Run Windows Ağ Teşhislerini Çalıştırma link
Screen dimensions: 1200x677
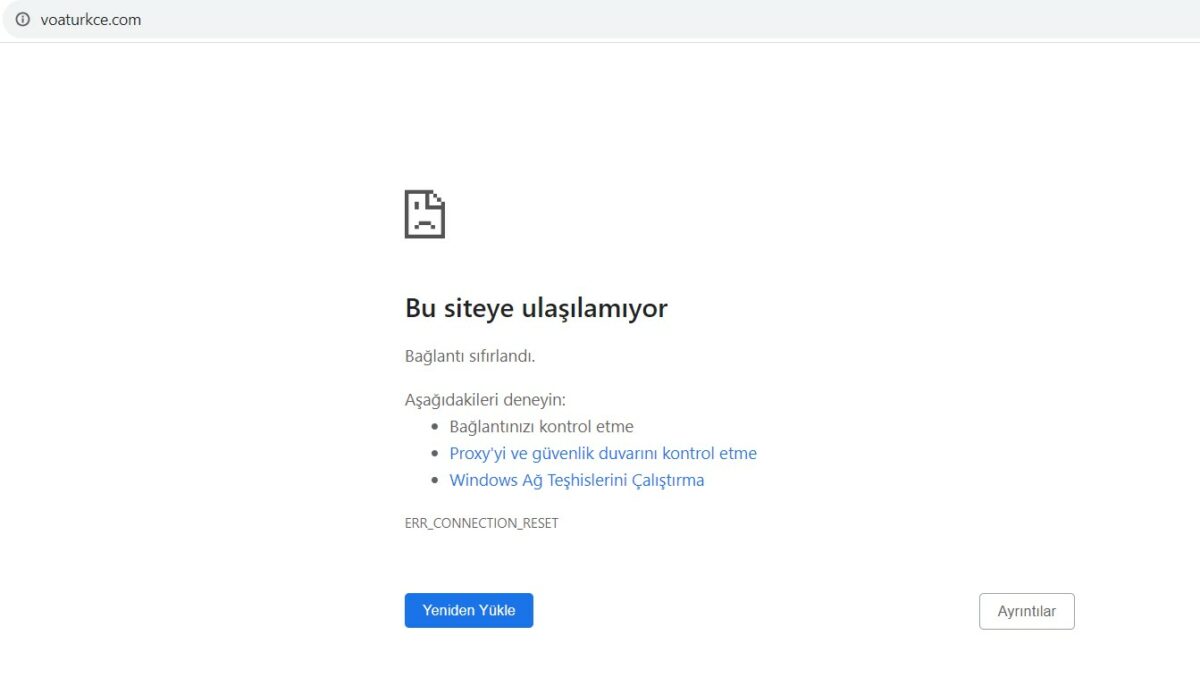click(576, 480)
